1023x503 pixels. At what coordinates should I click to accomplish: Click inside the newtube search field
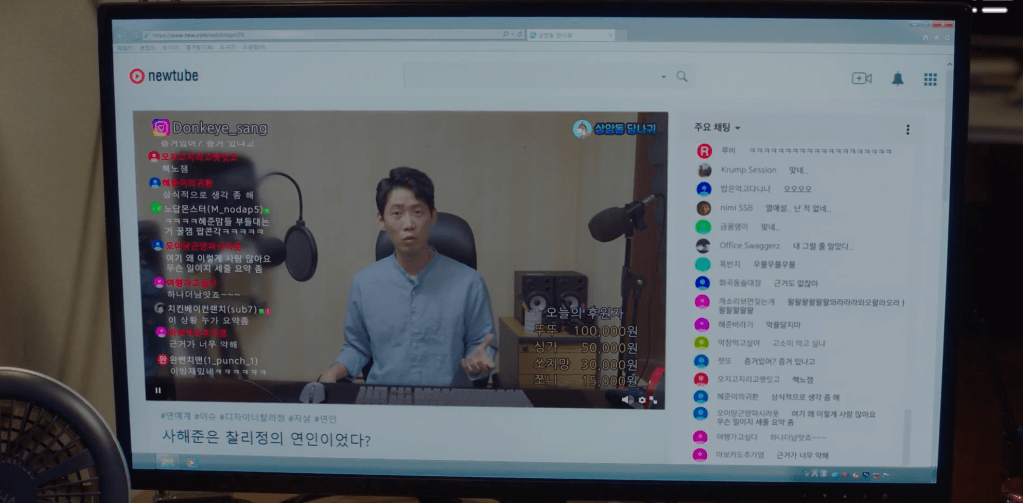[x=530, y=77]
